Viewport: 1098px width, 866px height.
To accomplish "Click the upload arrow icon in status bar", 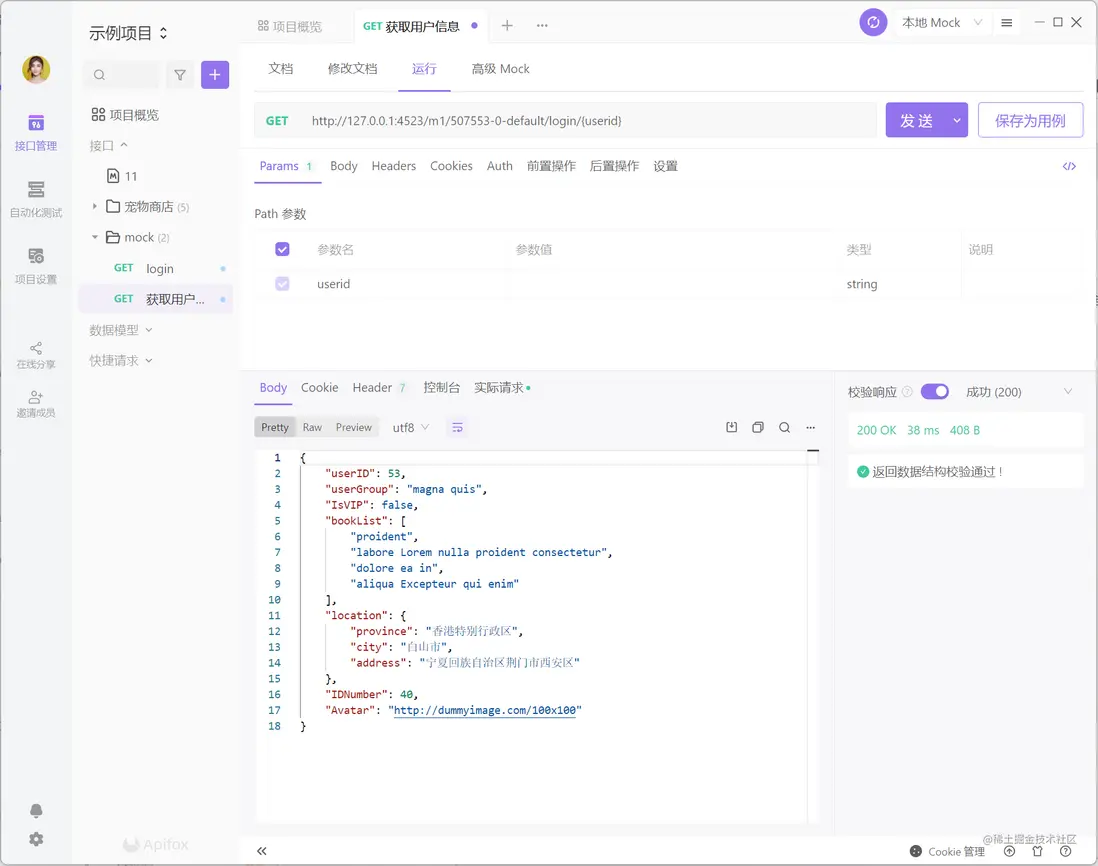I will coord(1009,851).
